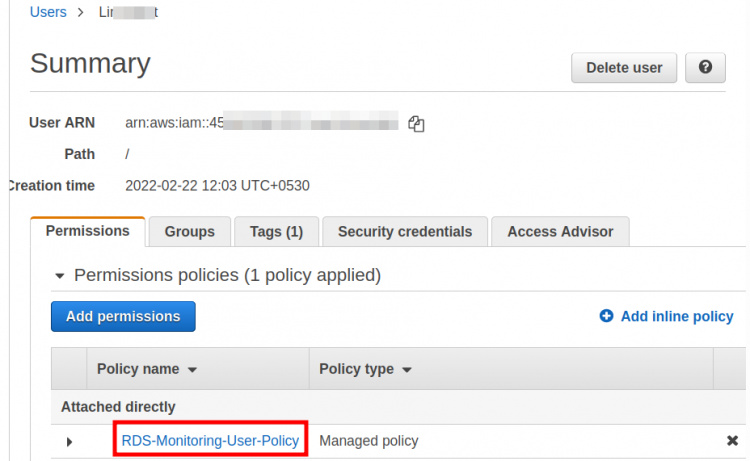Go to the Users breadcrumb link
This screenshot has height=461, width=750.
[48, 12]
